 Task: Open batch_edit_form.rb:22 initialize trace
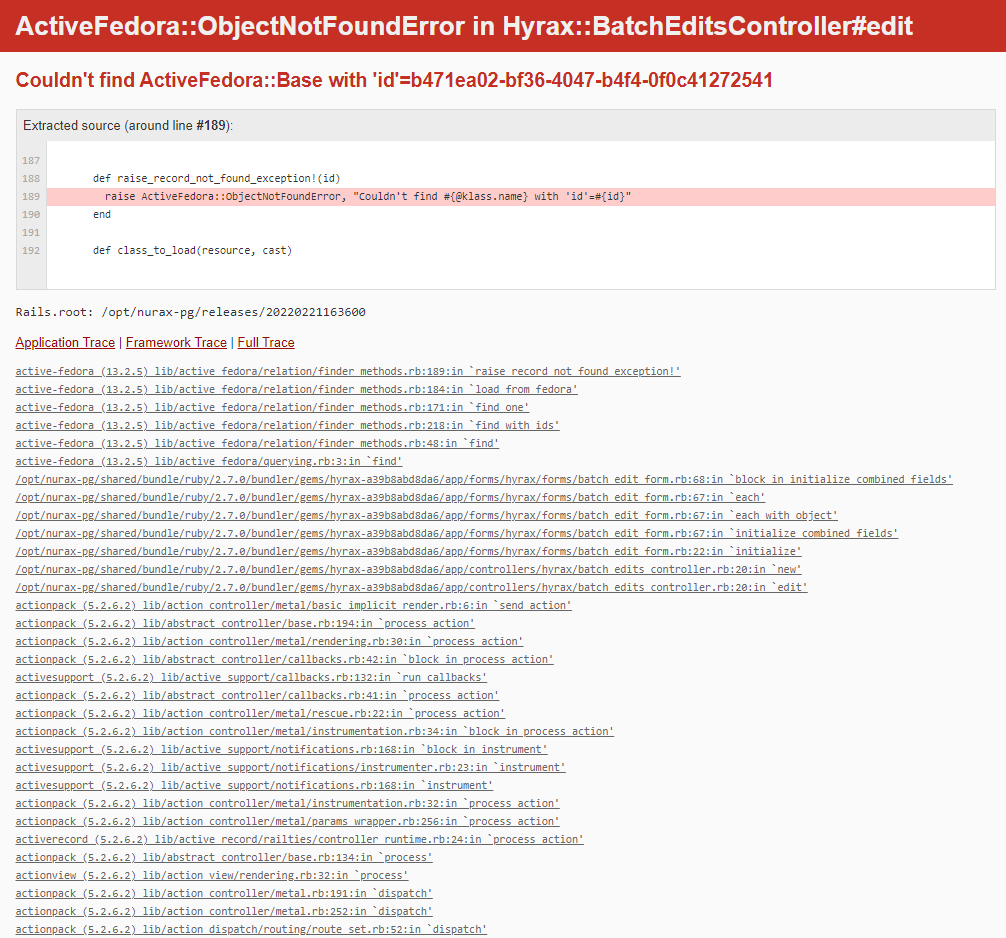408,551
